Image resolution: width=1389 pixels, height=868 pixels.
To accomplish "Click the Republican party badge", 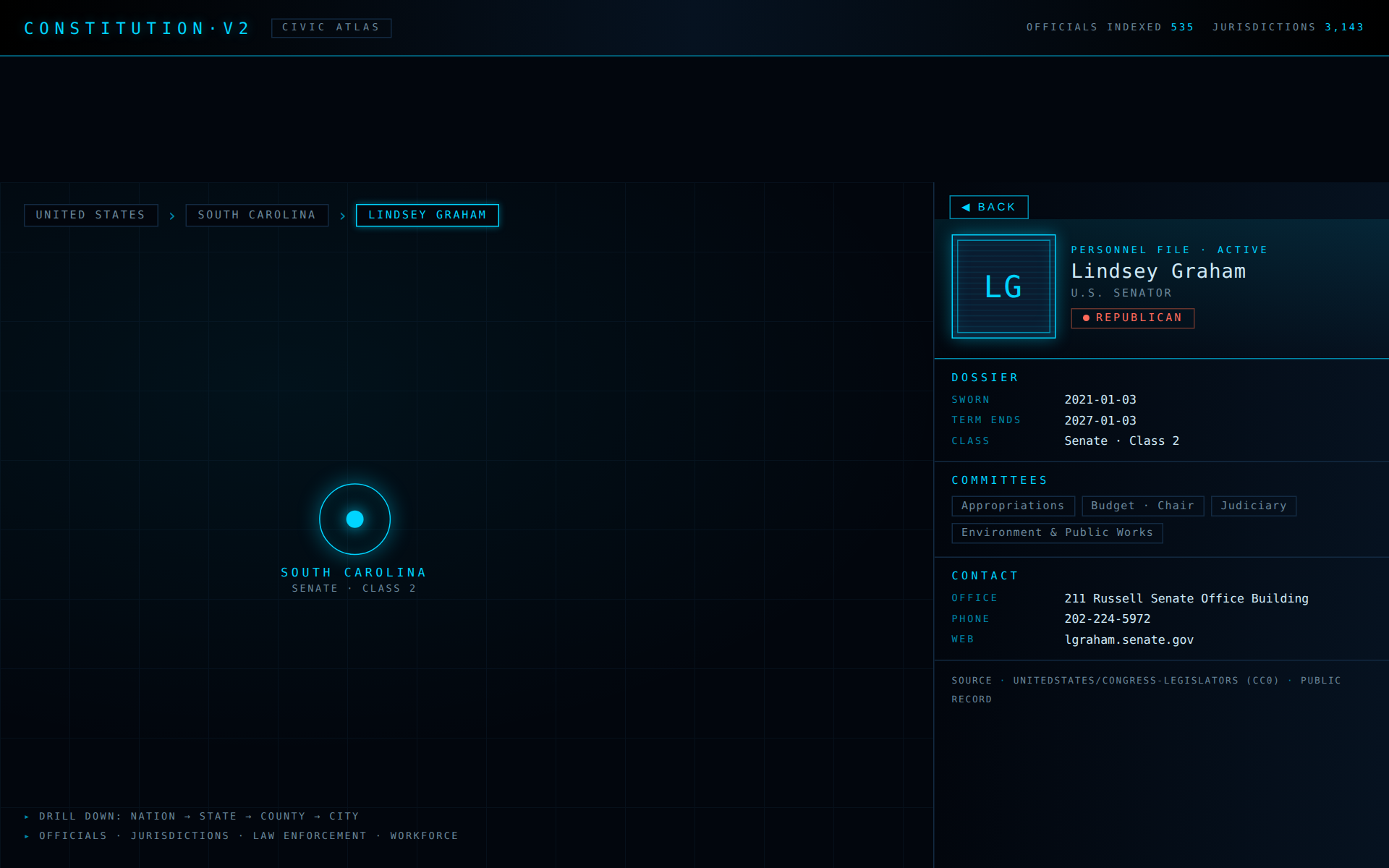I will (1133, 318).
